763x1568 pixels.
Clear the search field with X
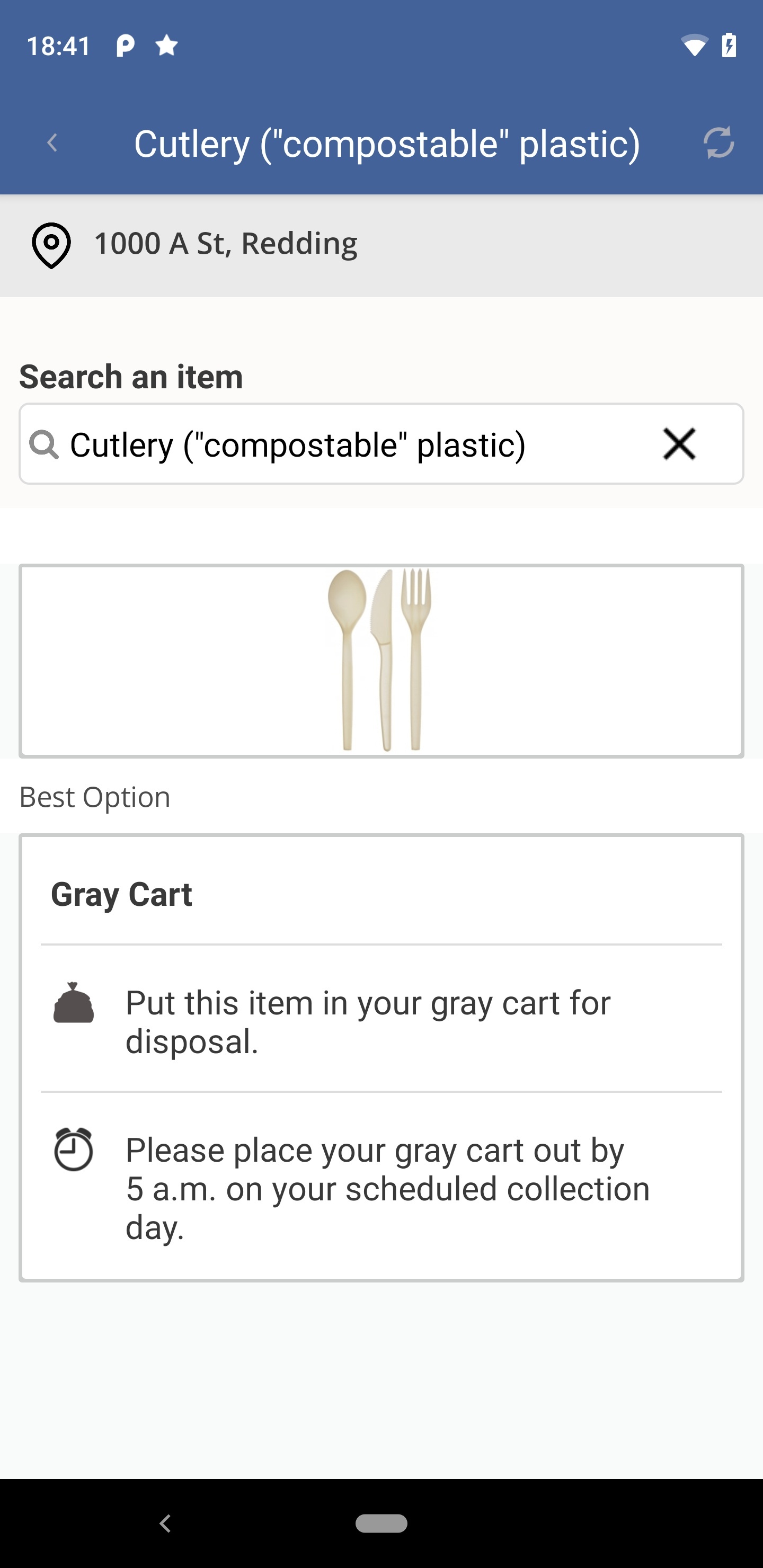679,444
